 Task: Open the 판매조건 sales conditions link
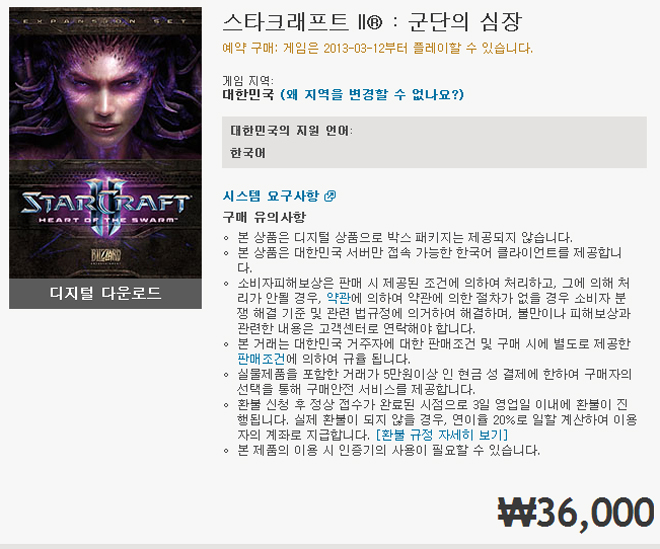tap(261, 359)
